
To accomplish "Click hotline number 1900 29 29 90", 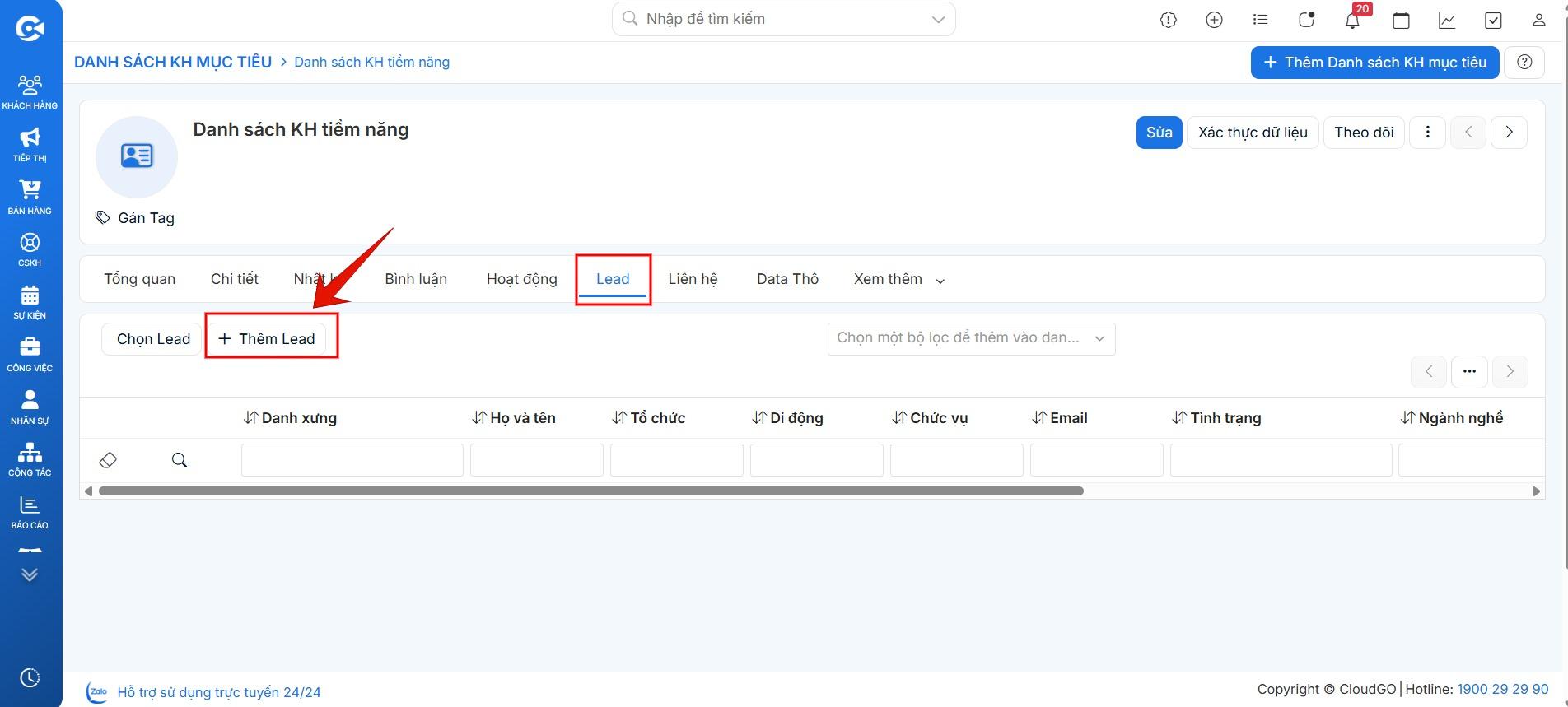I will 1503,689.
